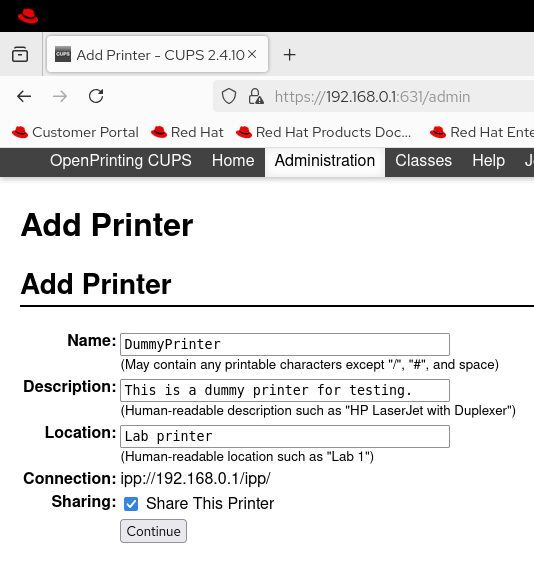The image size is (534, 564).
Task: Reload the current page
Action: point(96,96)
